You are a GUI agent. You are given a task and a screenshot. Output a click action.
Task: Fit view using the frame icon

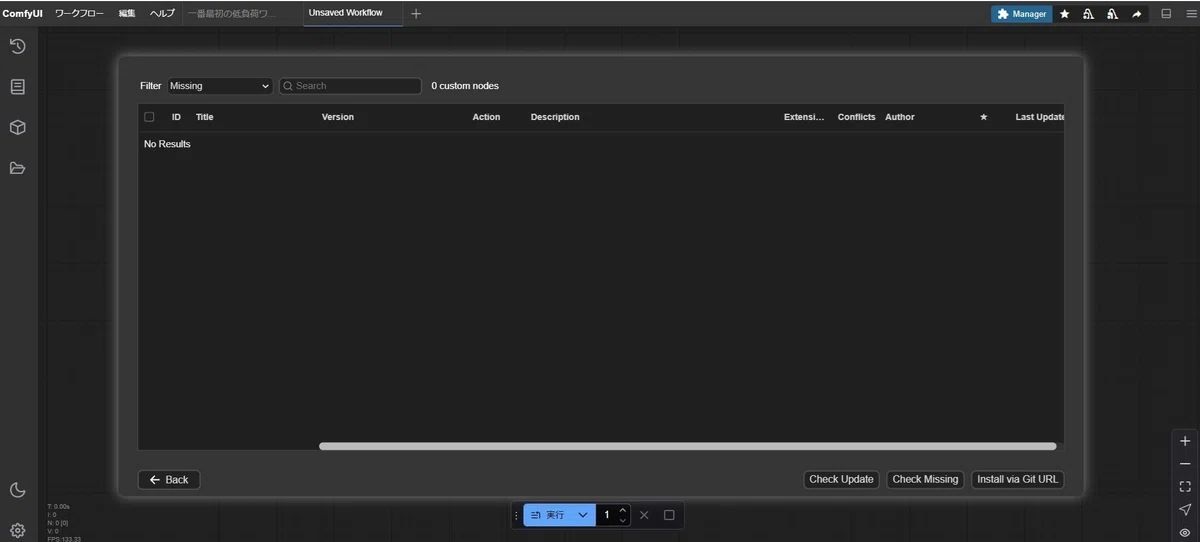(x=1185, y=487)
